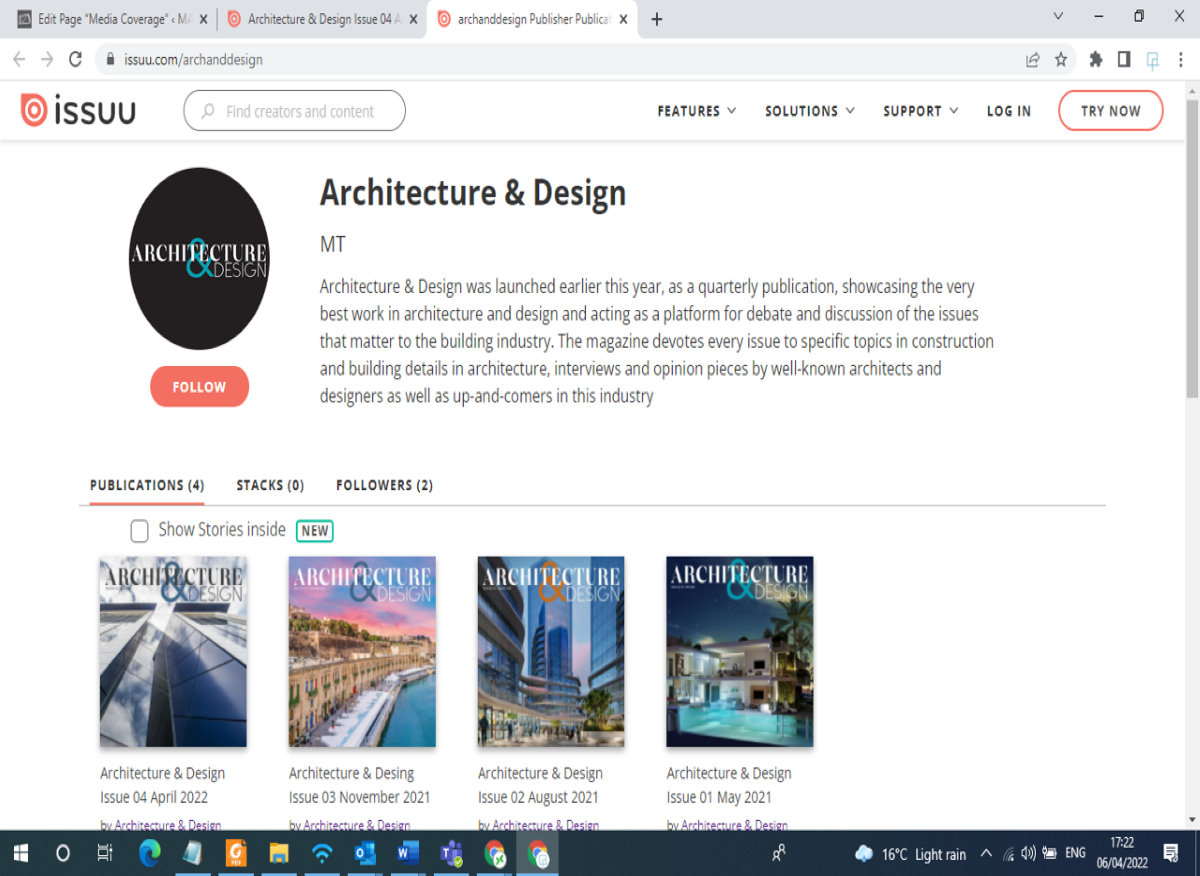
Task: Open the Windows Start menu
Action: [20, 853]
